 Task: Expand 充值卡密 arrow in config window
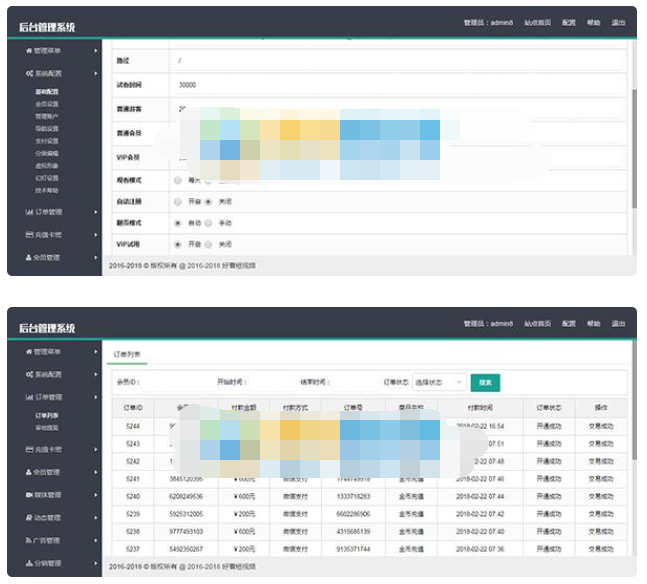tap(96, 235)
